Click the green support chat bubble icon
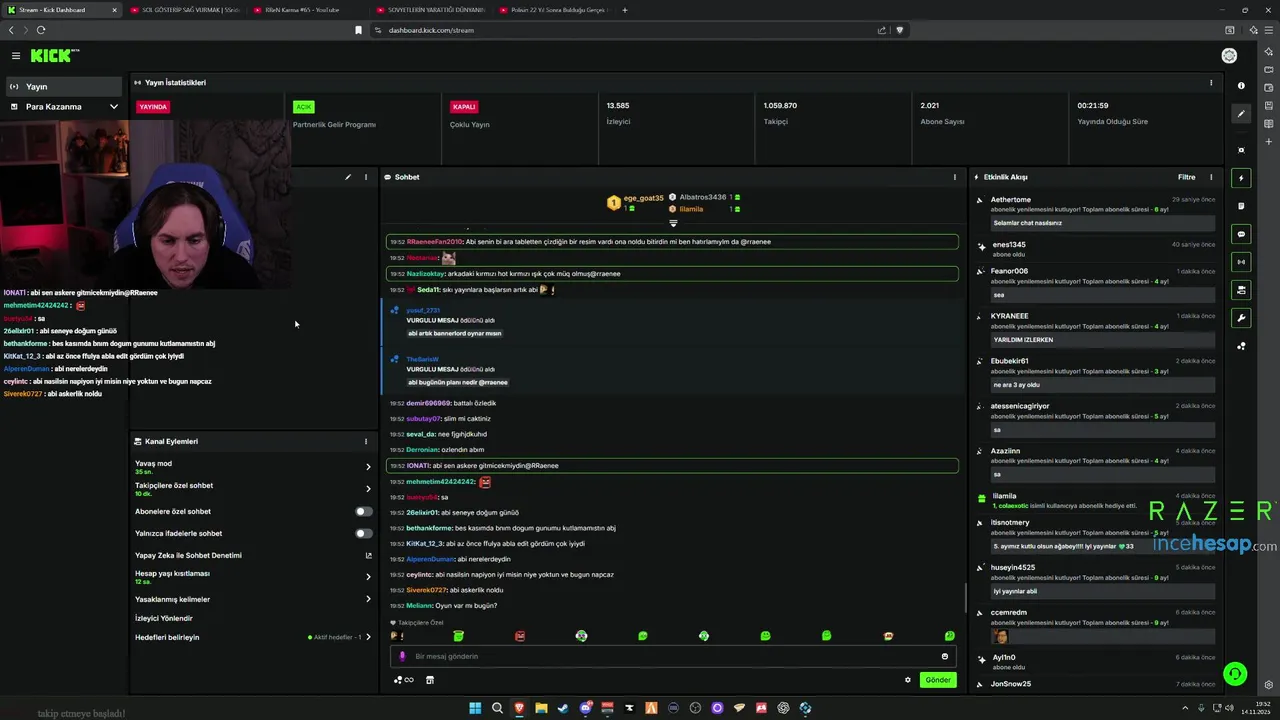 point(1235,674)
